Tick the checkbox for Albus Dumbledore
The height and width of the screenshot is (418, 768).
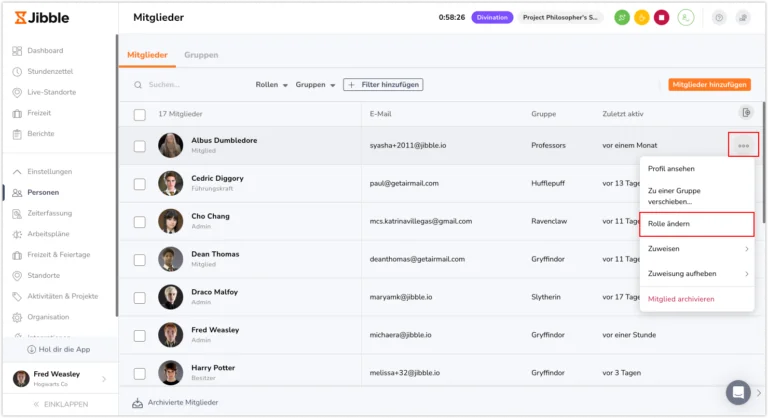click(x=140, y=146)
